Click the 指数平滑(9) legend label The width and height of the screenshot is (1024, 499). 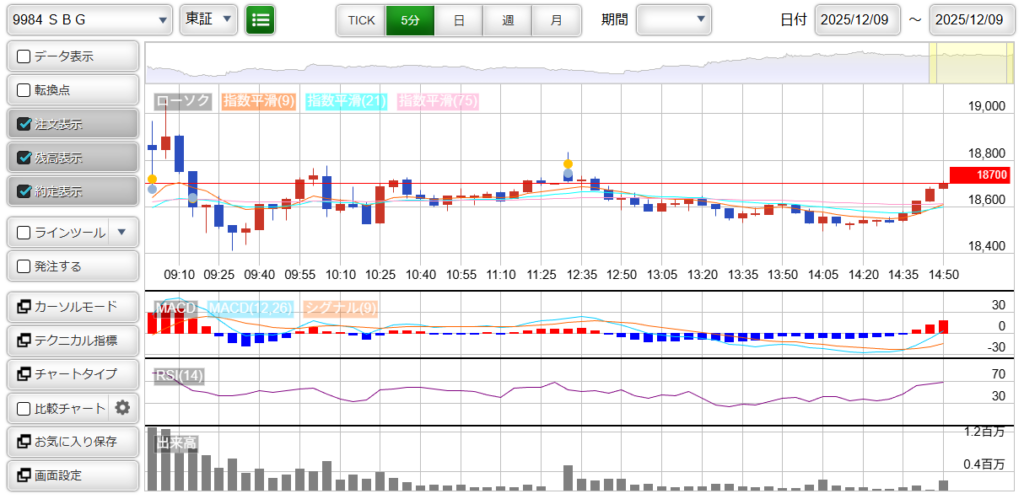point(258,101)
